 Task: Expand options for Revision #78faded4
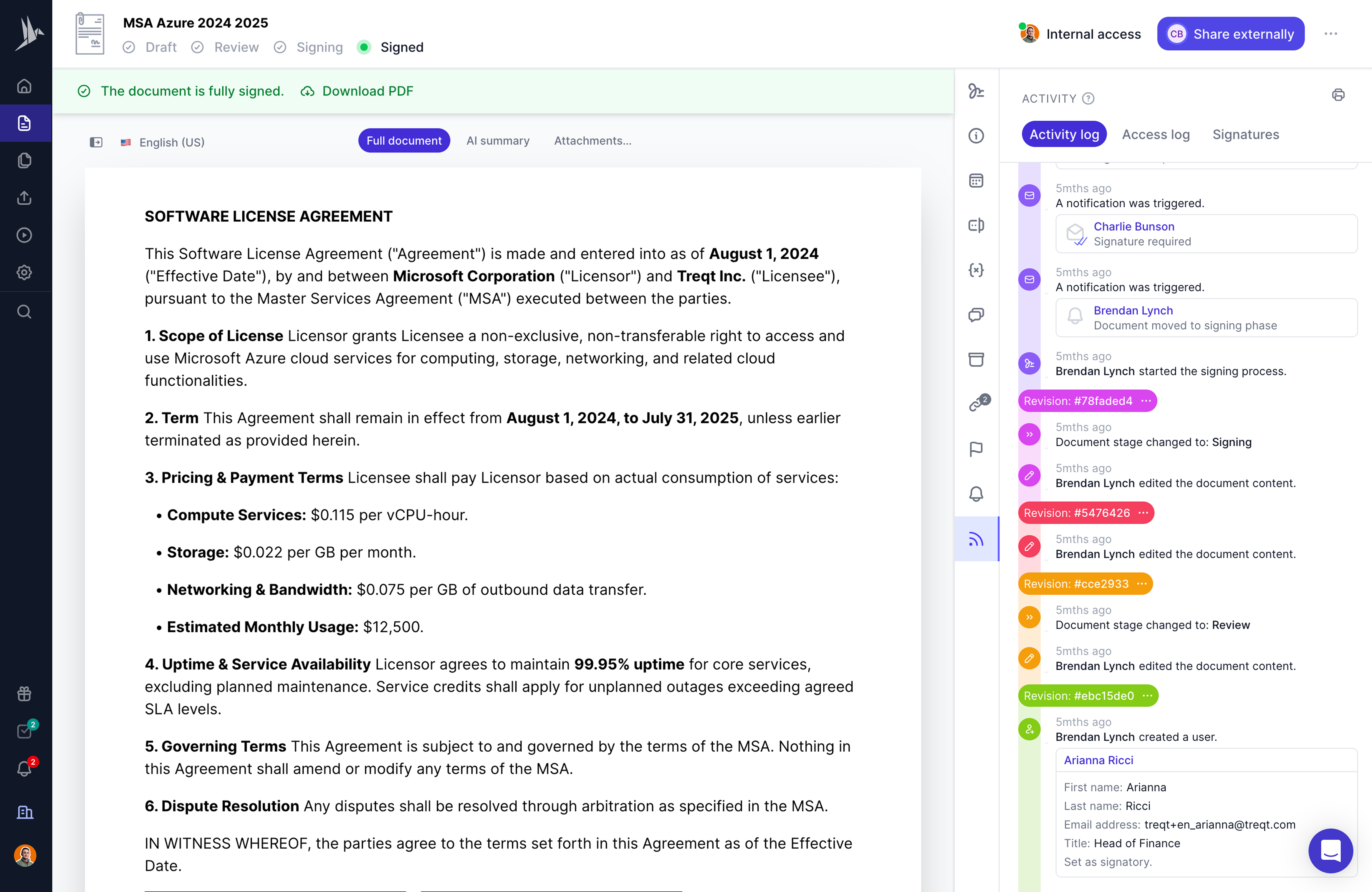point(1146,401)
